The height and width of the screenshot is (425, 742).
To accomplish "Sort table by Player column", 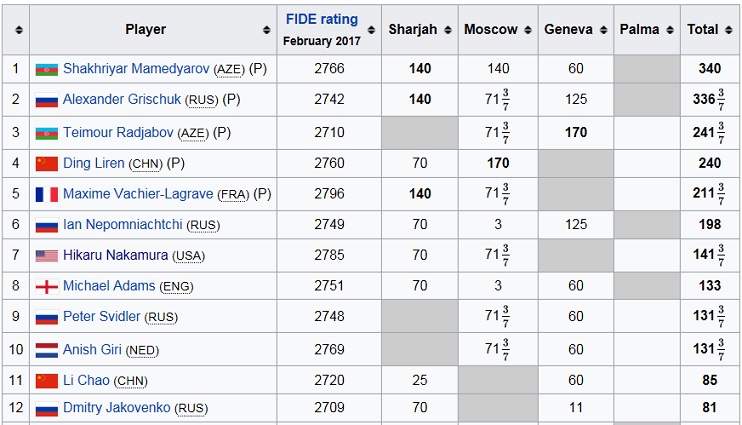I will [263, 30].
